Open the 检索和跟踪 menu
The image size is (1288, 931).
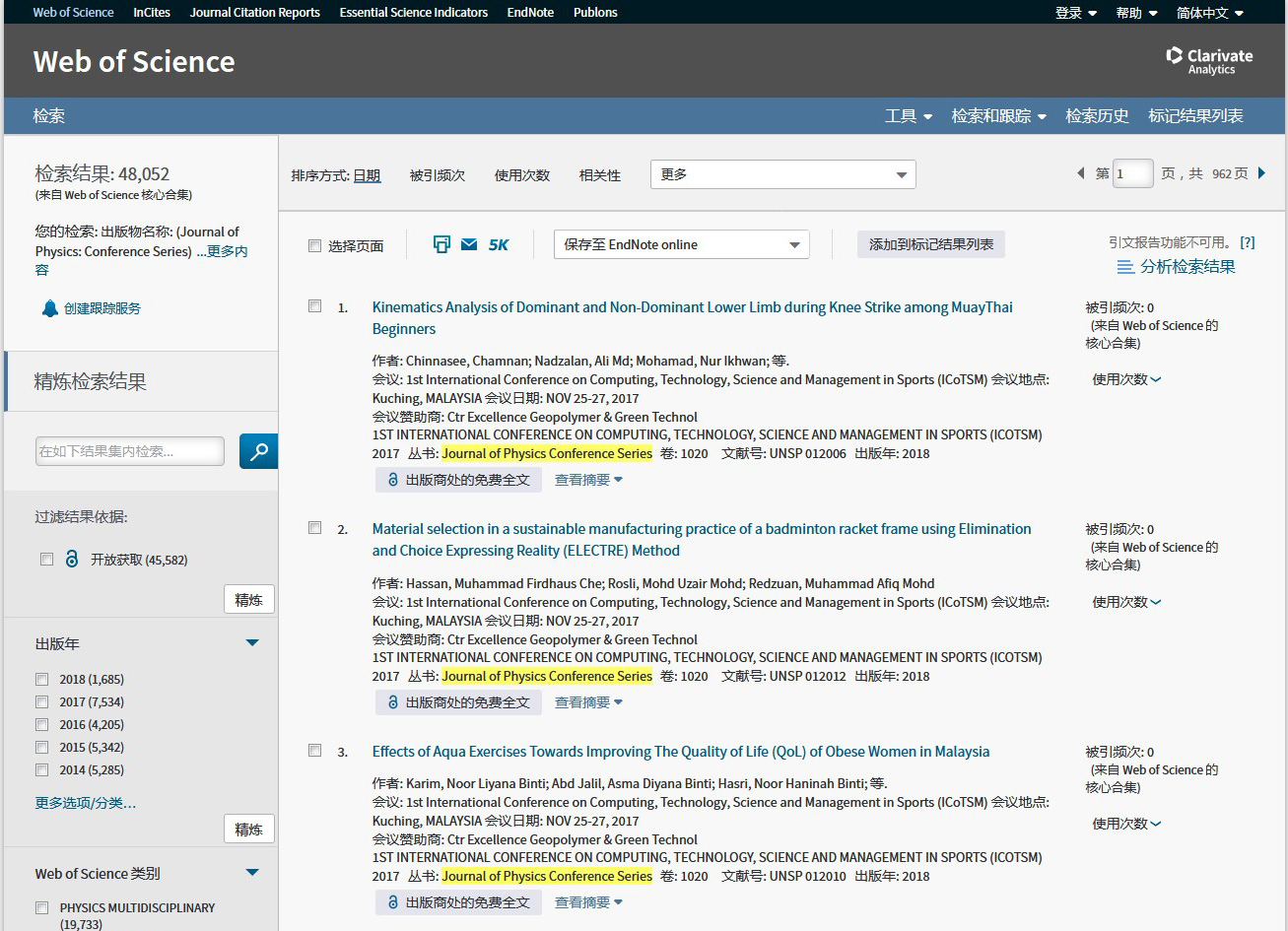(x=999, y=116)
